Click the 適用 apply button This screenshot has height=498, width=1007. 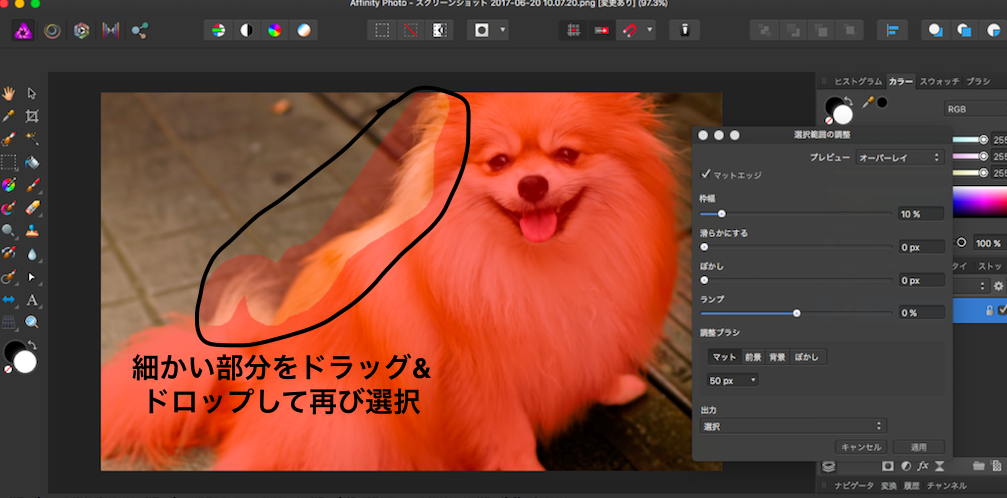pos(918,447)
